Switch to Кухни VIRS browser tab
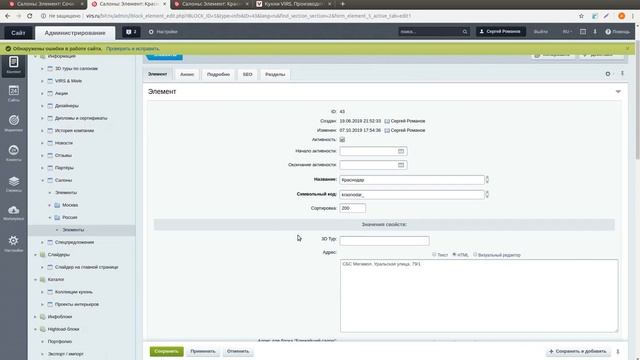The image size is (640, 360). pyautogui.click(x=293, y=4)
